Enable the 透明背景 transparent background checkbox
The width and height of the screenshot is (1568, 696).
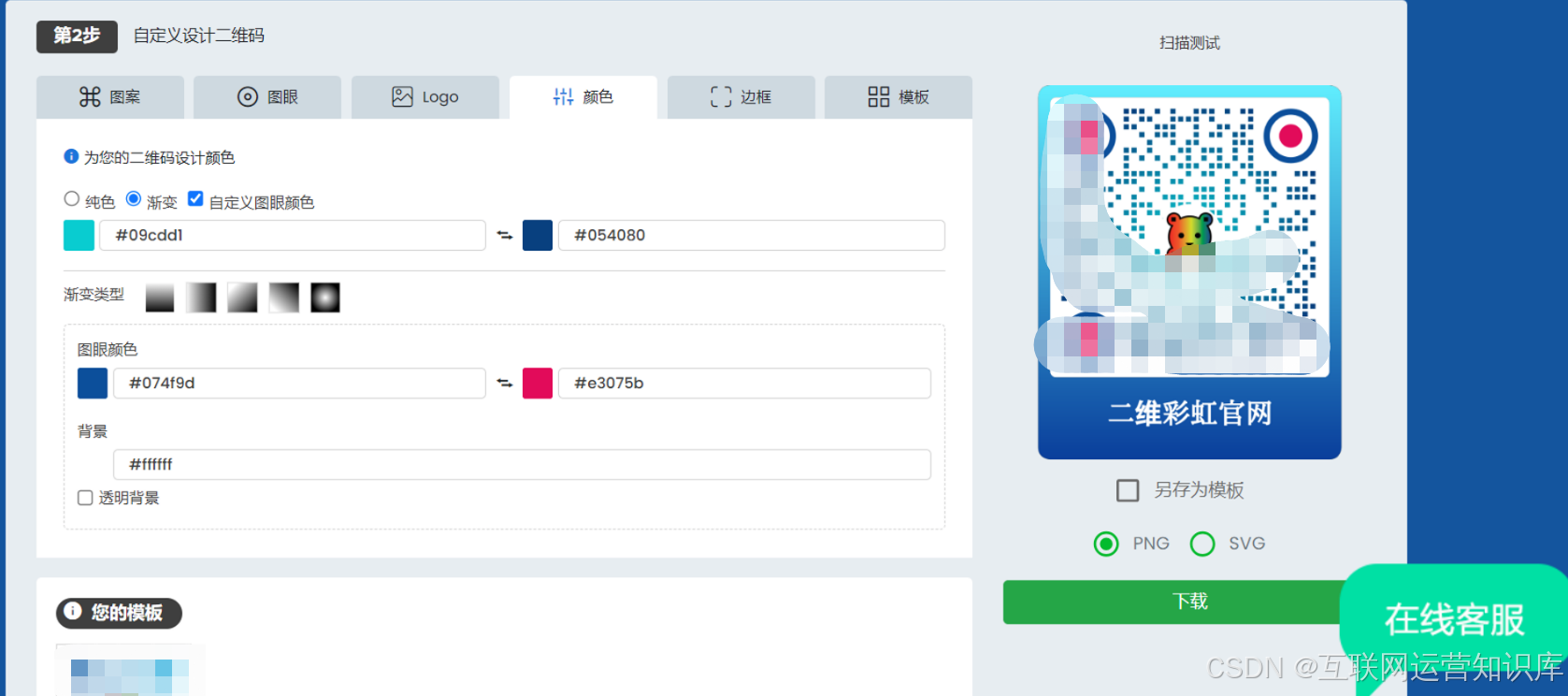coord(85,498)
